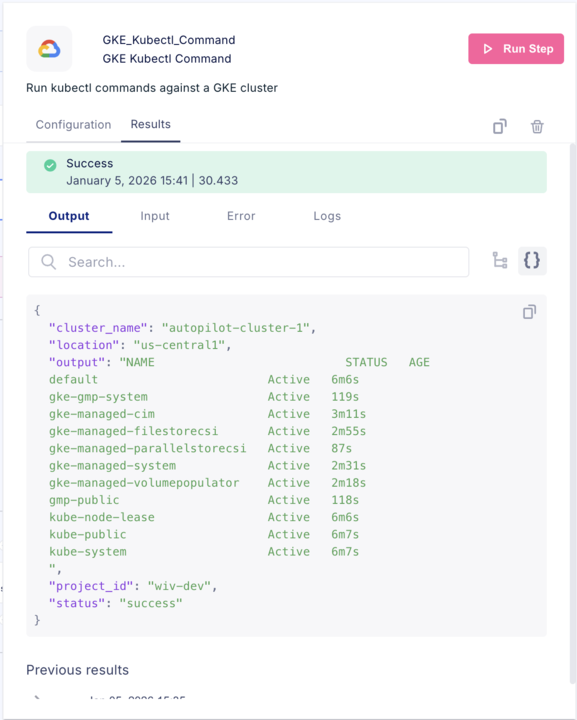Click the kube-public namespace row

pos(204,534)
